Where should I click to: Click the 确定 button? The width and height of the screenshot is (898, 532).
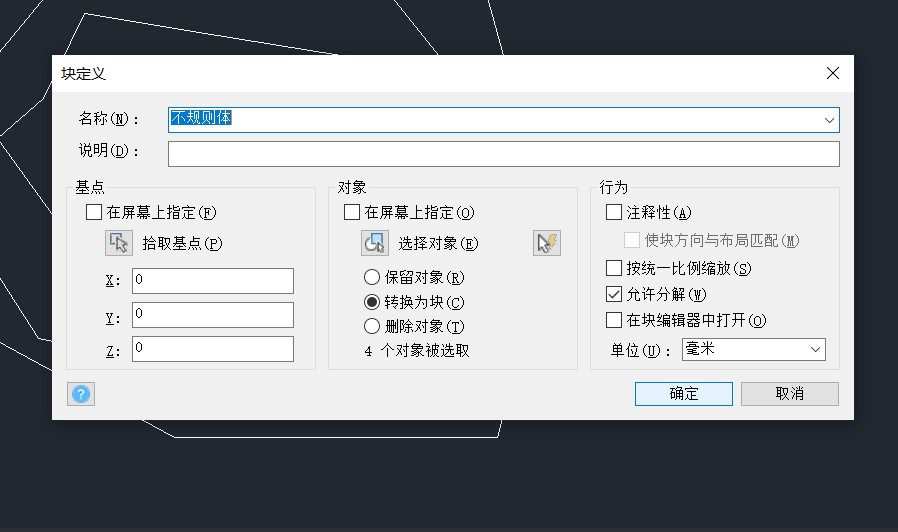point(684,394)
